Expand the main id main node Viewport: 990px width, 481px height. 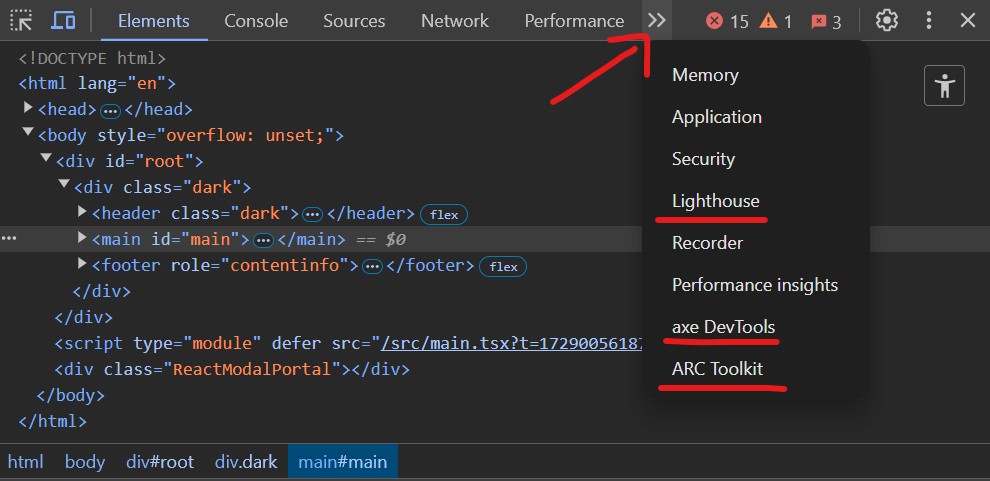[x=81, y=237]
